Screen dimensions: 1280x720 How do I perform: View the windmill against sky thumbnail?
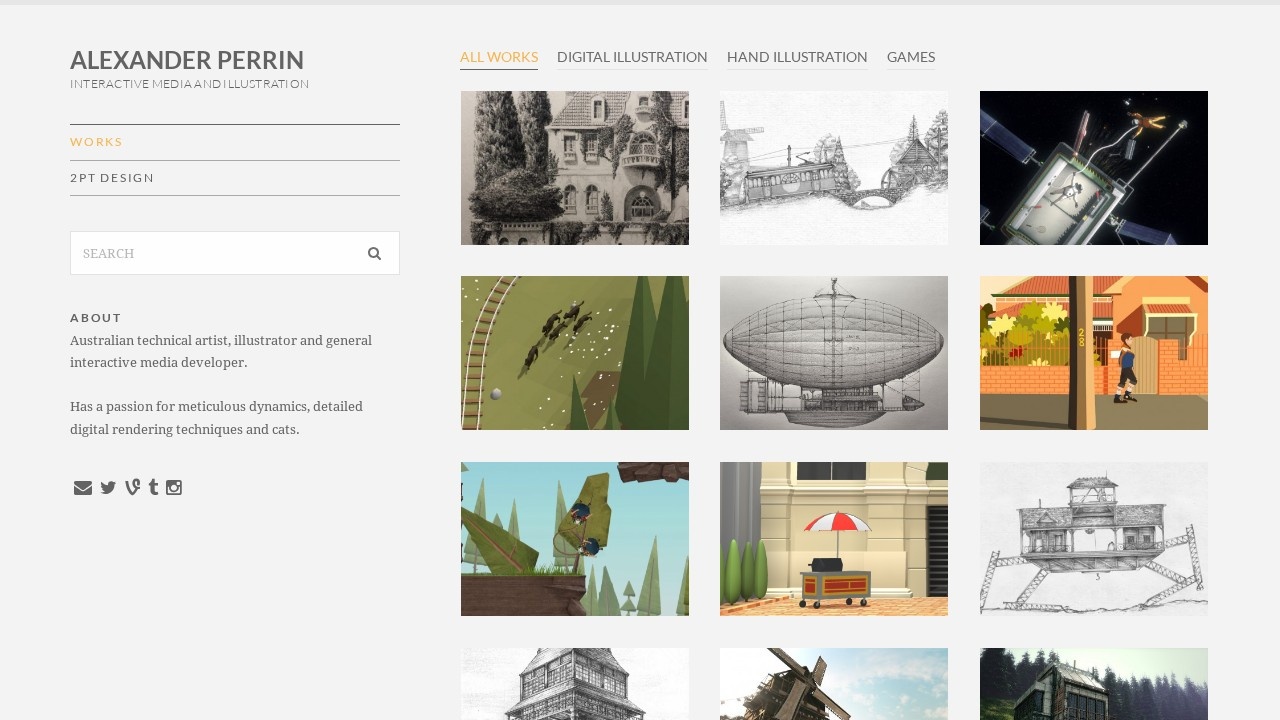click(834, 684)
